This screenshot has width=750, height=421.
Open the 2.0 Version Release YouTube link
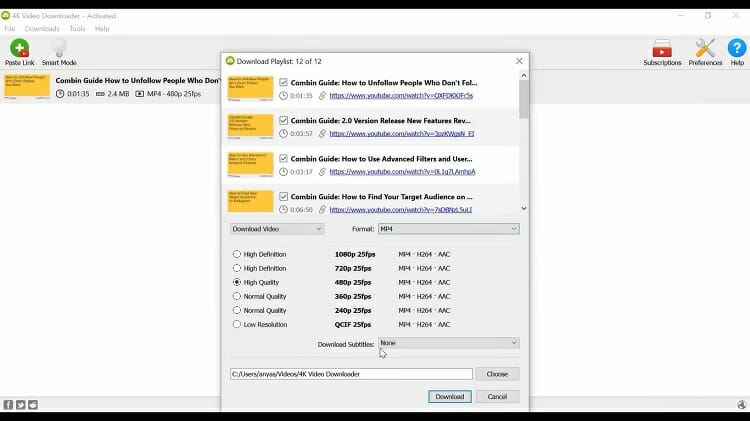point(402,133)
